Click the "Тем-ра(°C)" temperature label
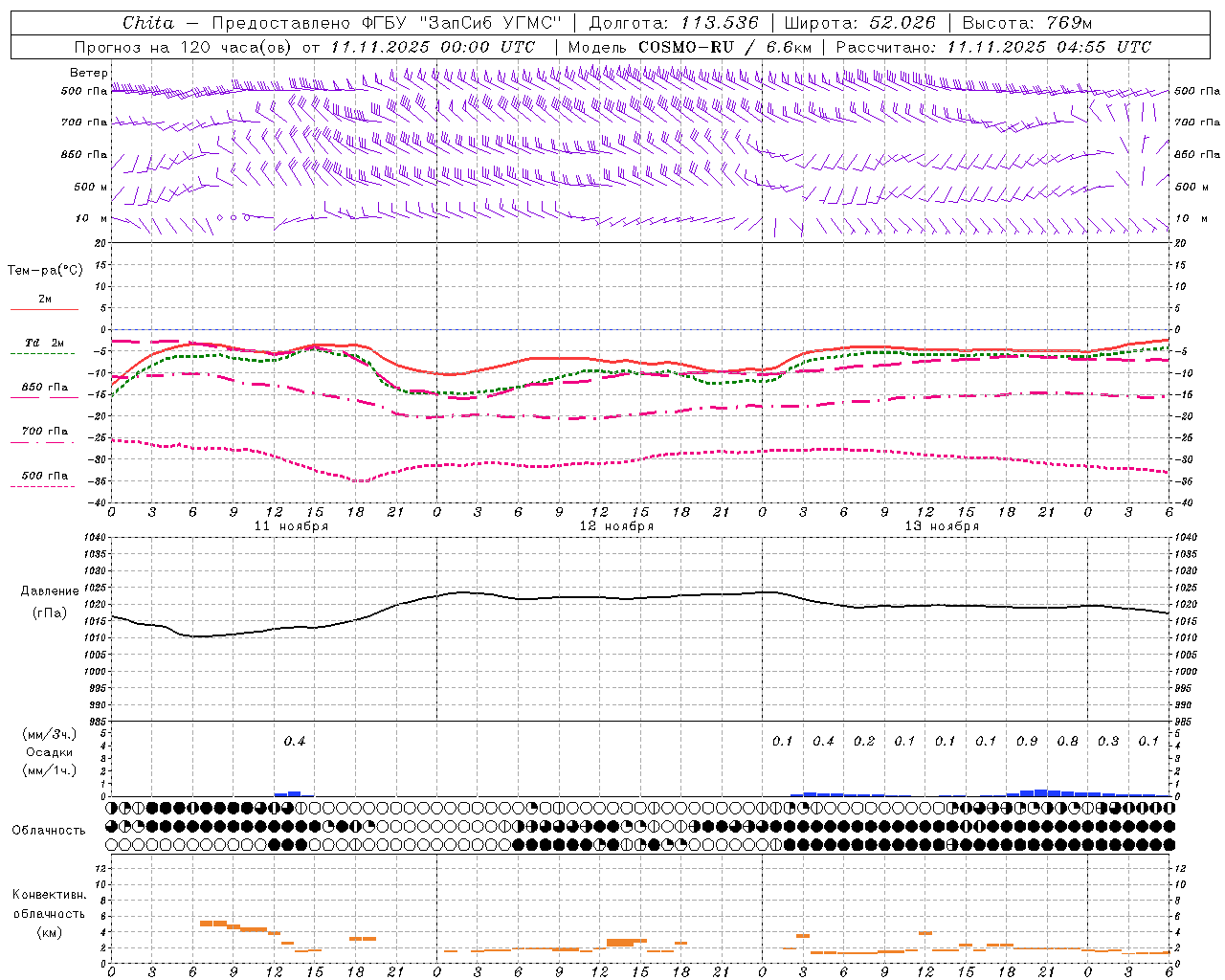Viewport: 1225px width, 980px height. pyautogui.click(x=45, y=271)
